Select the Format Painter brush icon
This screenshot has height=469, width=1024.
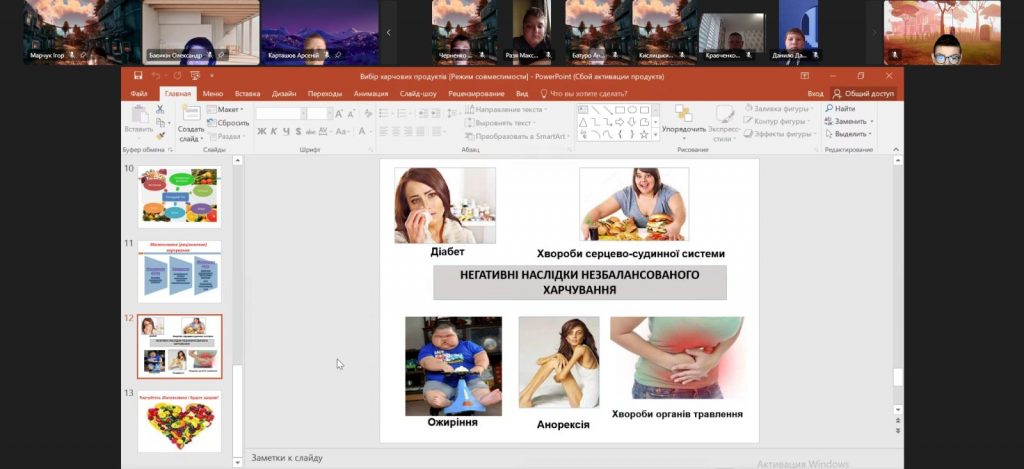(160, 135)
